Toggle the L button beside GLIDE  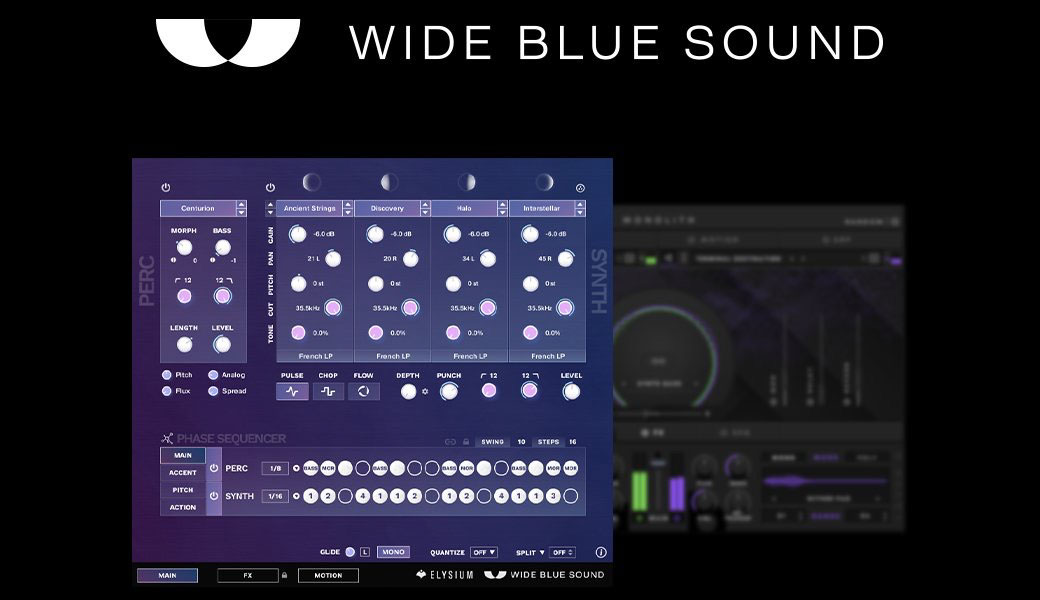point(365,552)
